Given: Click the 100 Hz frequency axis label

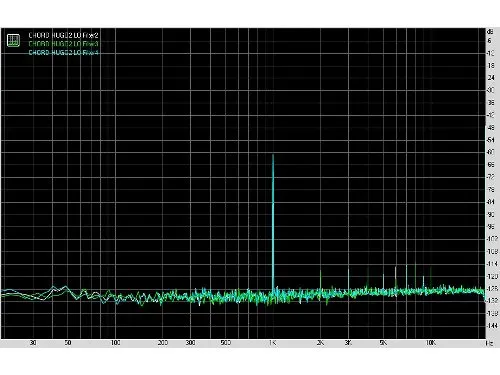Looking at the screenshot, I should point(115,343).
